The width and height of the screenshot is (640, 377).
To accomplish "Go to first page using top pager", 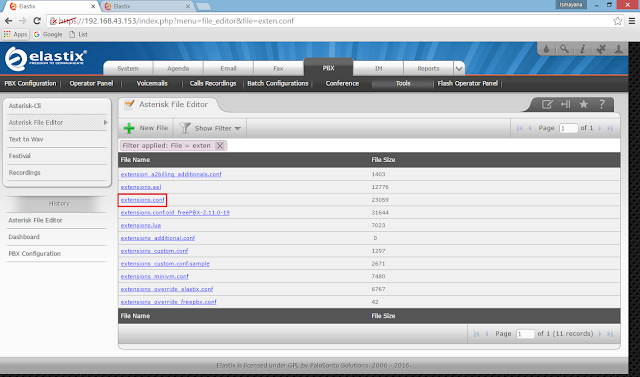I will click(x=520, y=128).
